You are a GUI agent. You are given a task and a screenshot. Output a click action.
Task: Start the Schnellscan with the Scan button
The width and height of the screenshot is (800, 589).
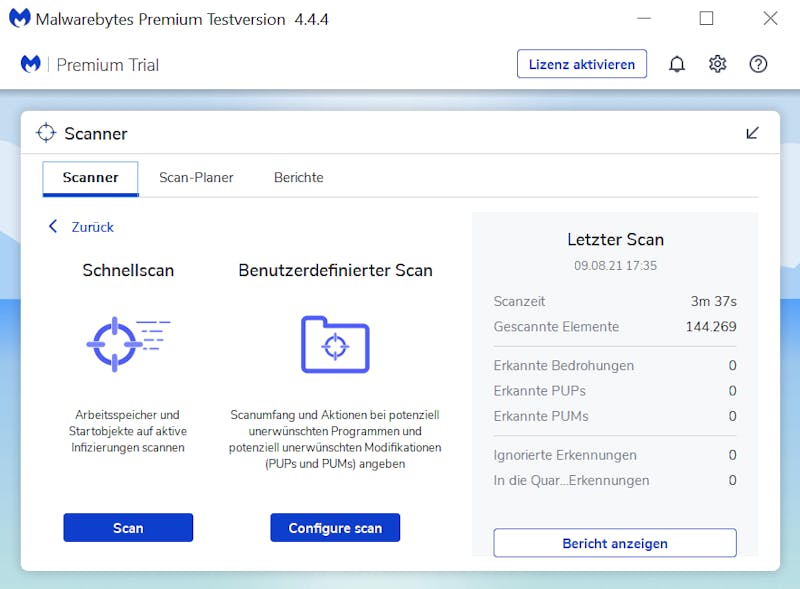[128, 528]
